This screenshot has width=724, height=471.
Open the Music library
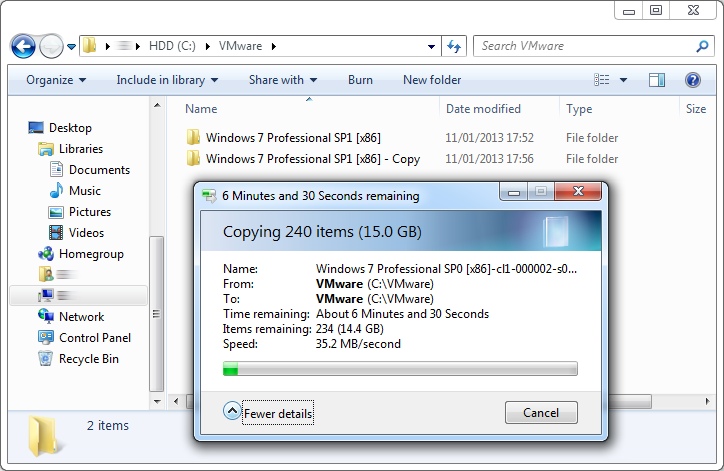point(84,191)
